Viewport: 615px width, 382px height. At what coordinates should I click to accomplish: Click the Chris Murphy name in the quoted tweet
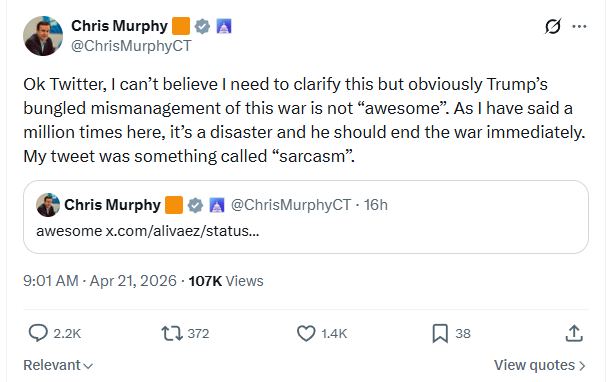point(113,205)
